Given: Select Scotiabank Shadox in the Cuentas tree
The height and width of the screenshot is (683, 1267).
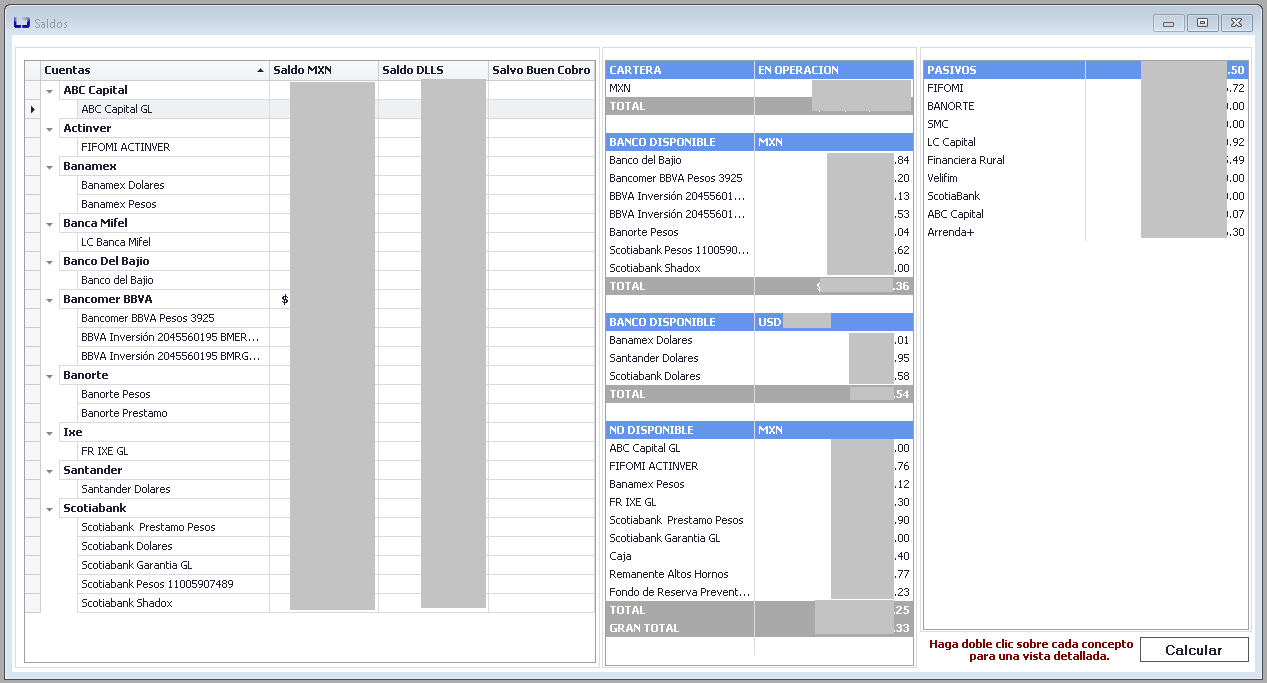Looking at the screenshot, I should point(127,603).
